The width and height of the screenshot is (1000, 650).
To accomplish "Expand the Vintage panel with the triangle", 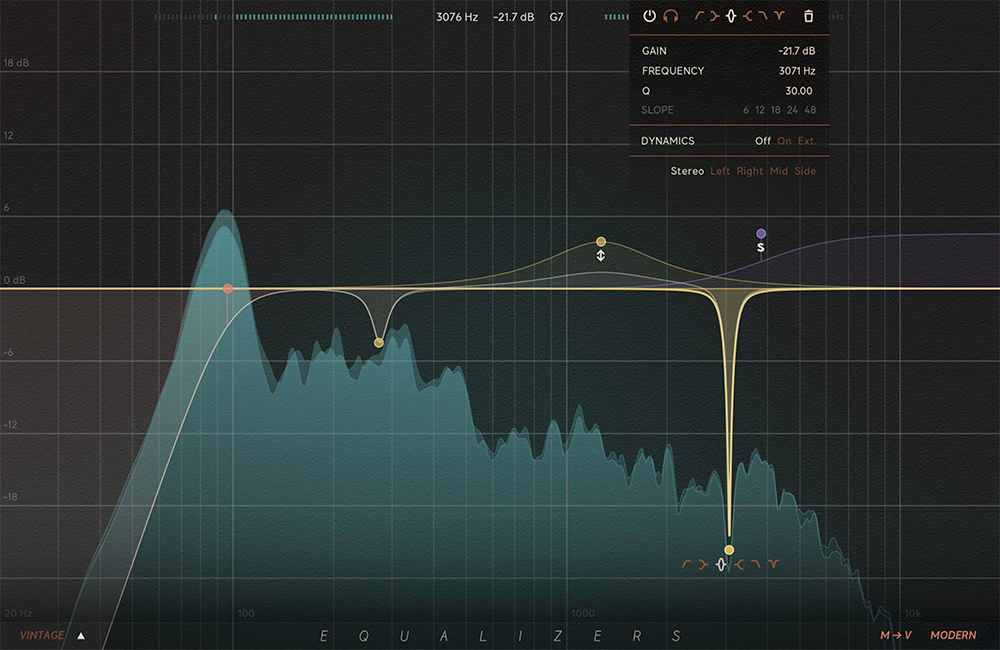I will (x=80, y=635).
